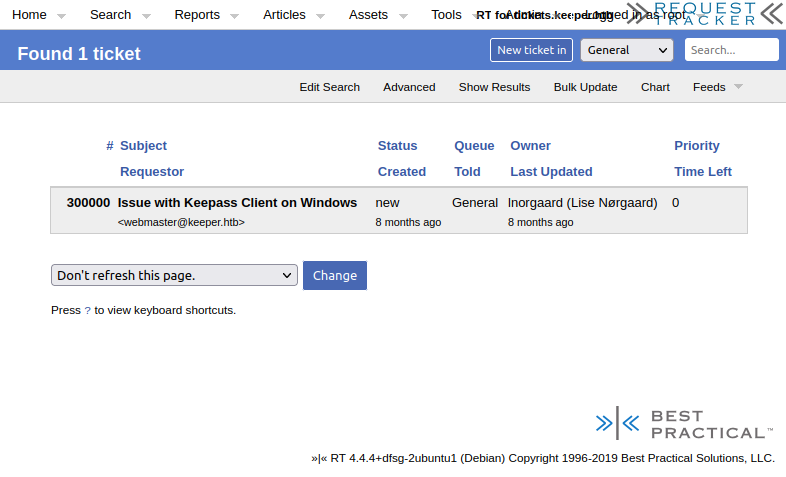Open the Search menu
The width and height of the screenshot is (786, 477).
click(110, 15)
